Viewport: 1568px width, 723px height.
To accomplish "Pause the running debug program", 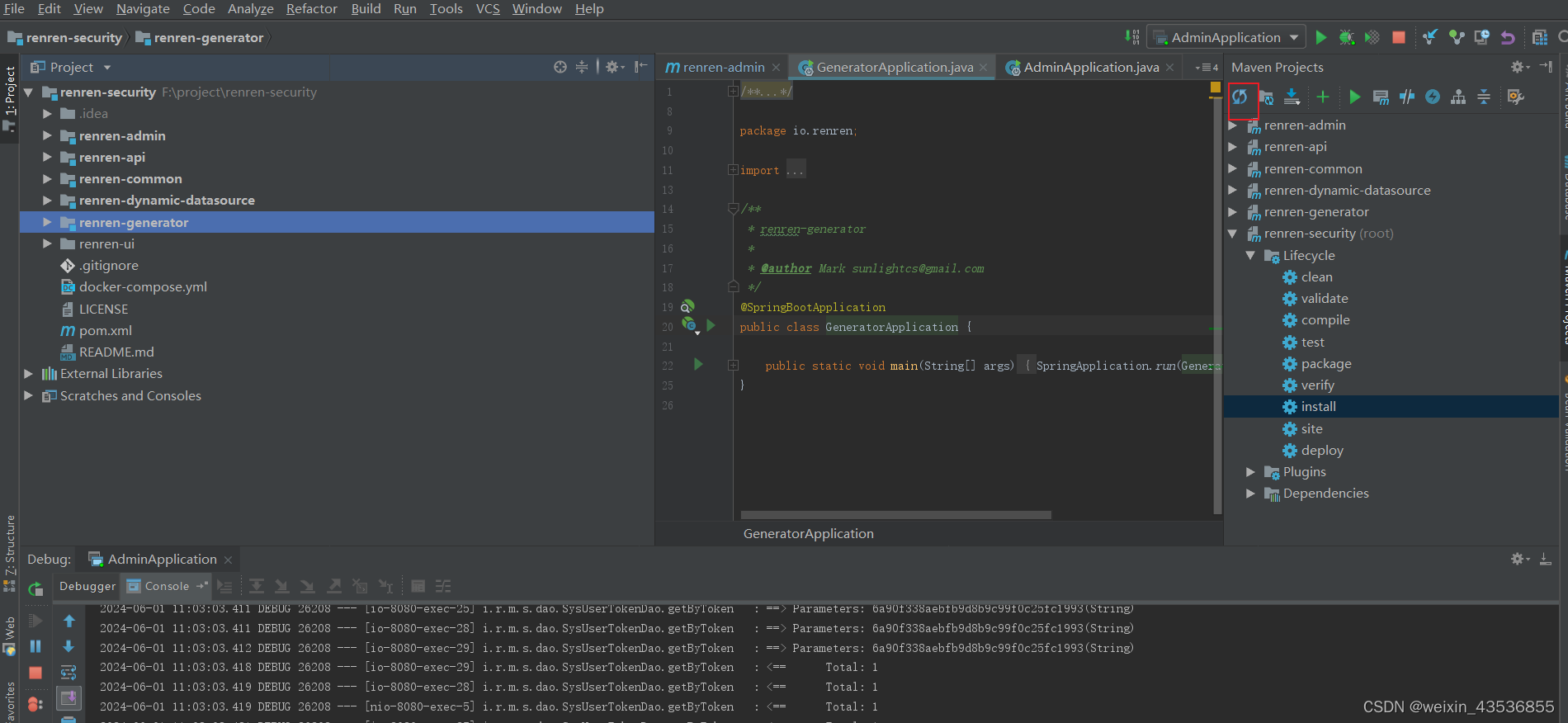I will tap(35, 646).
